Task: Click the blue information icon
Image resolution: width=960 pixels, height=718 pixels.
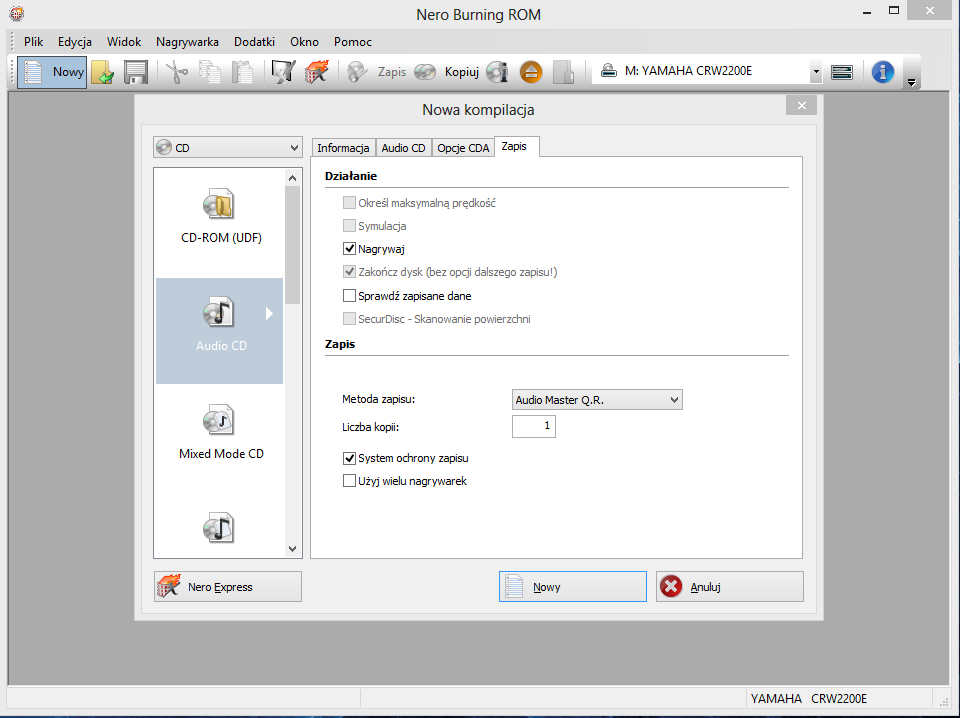Action: pos(882,72)
